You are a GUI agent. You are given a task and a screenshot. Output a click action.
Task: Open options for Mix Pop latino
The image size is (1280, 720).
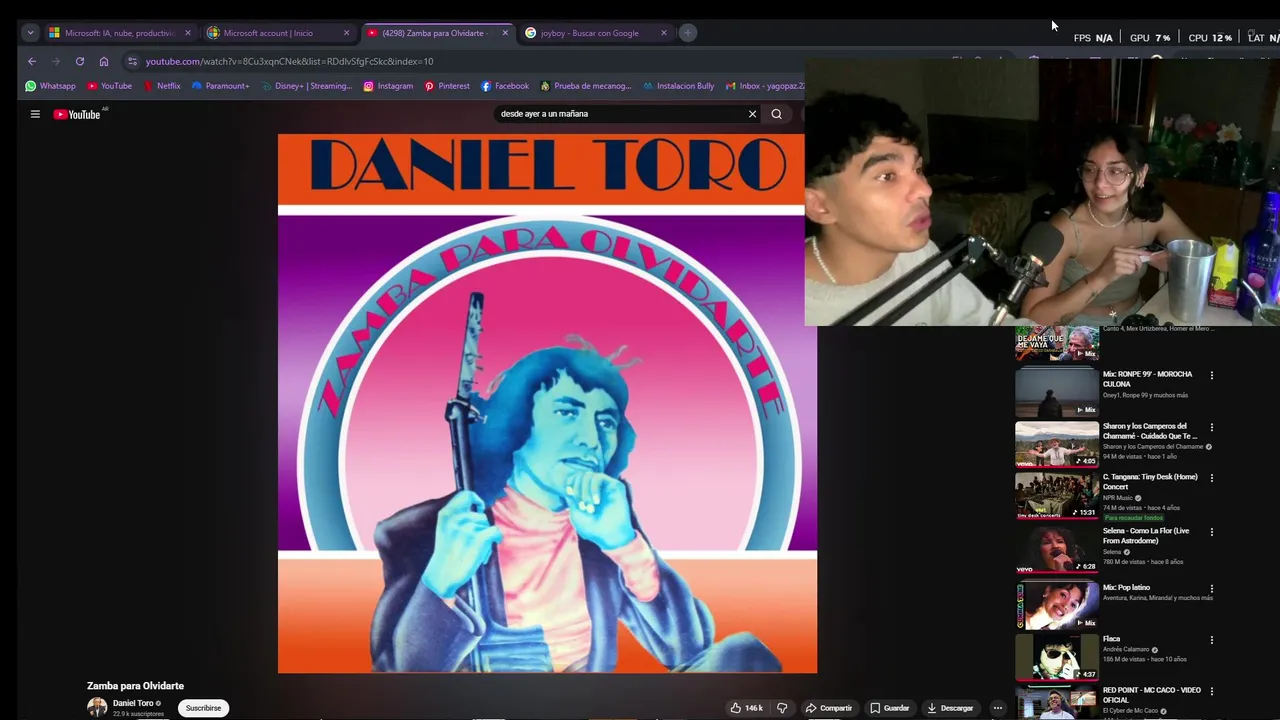coord(1212,589)
